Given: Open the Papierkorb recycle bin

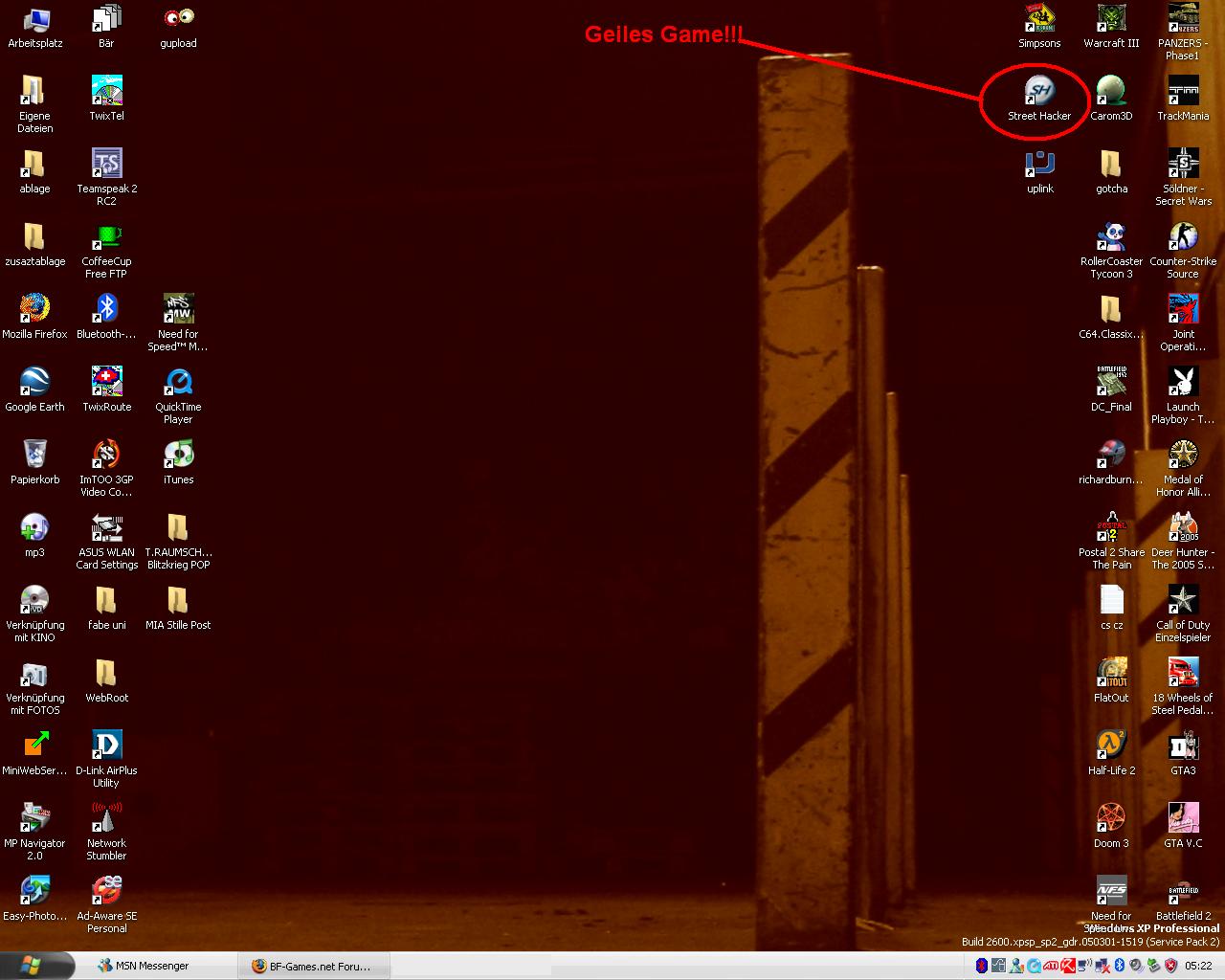Looking at the screenshot, I should pos(34,462).
